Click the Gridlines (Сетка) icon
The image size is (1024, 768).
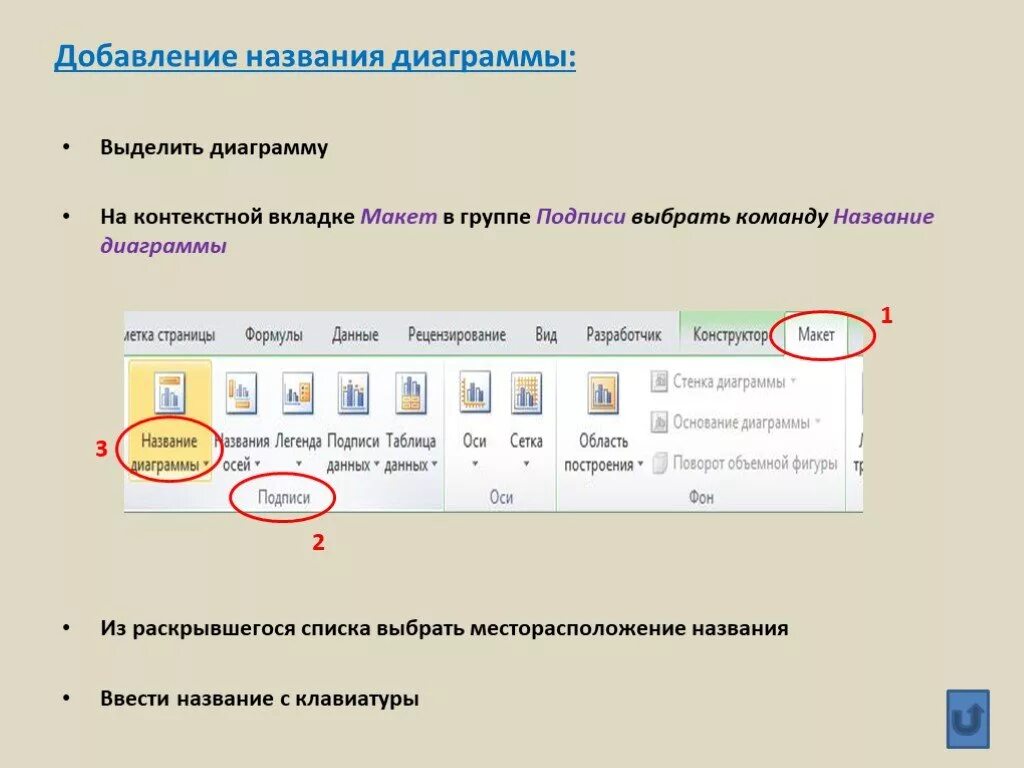(x=526, y=393)
